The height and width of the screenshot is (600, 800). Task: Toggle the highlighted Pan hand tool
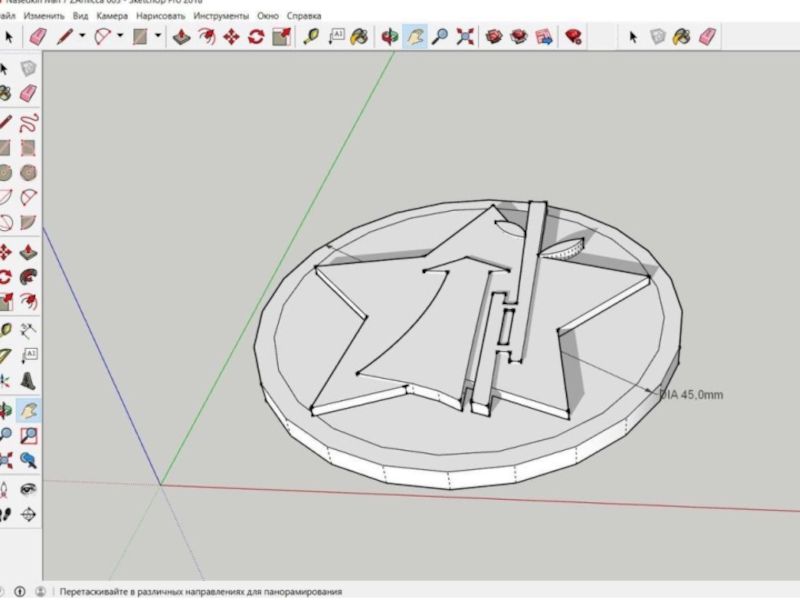(415, 37)
